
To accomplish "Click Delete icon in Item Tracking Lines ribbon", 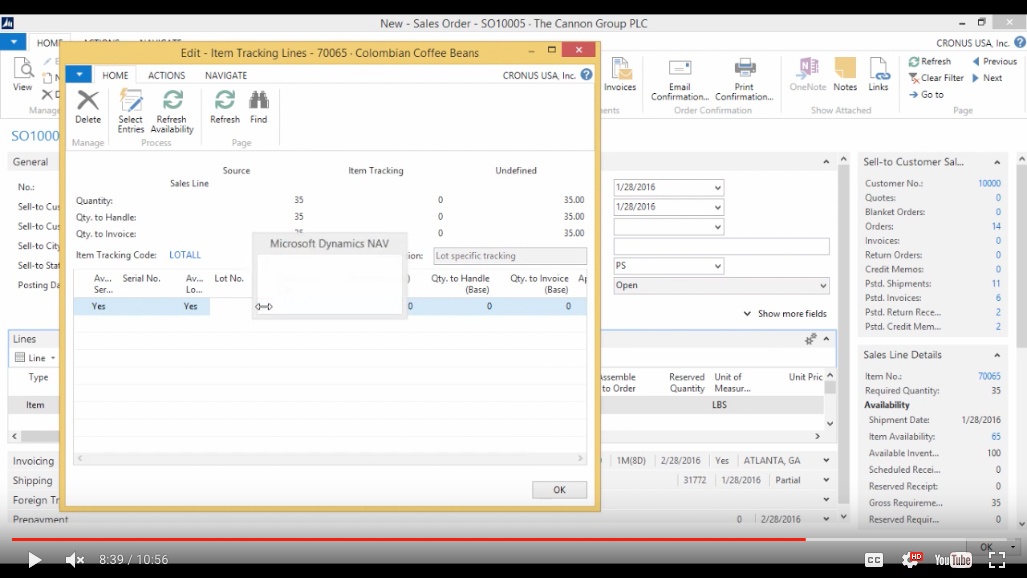I will (88, 107).
